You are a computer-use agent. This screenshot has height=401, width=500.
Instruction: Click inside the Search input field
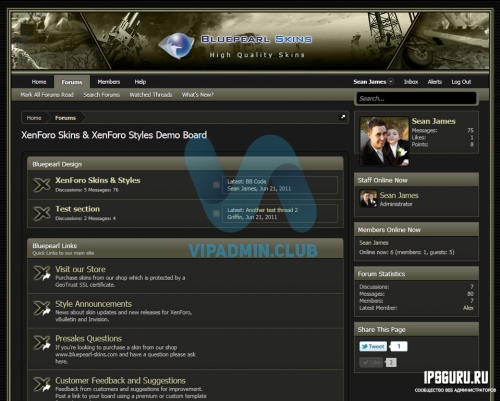coord(417,98)
